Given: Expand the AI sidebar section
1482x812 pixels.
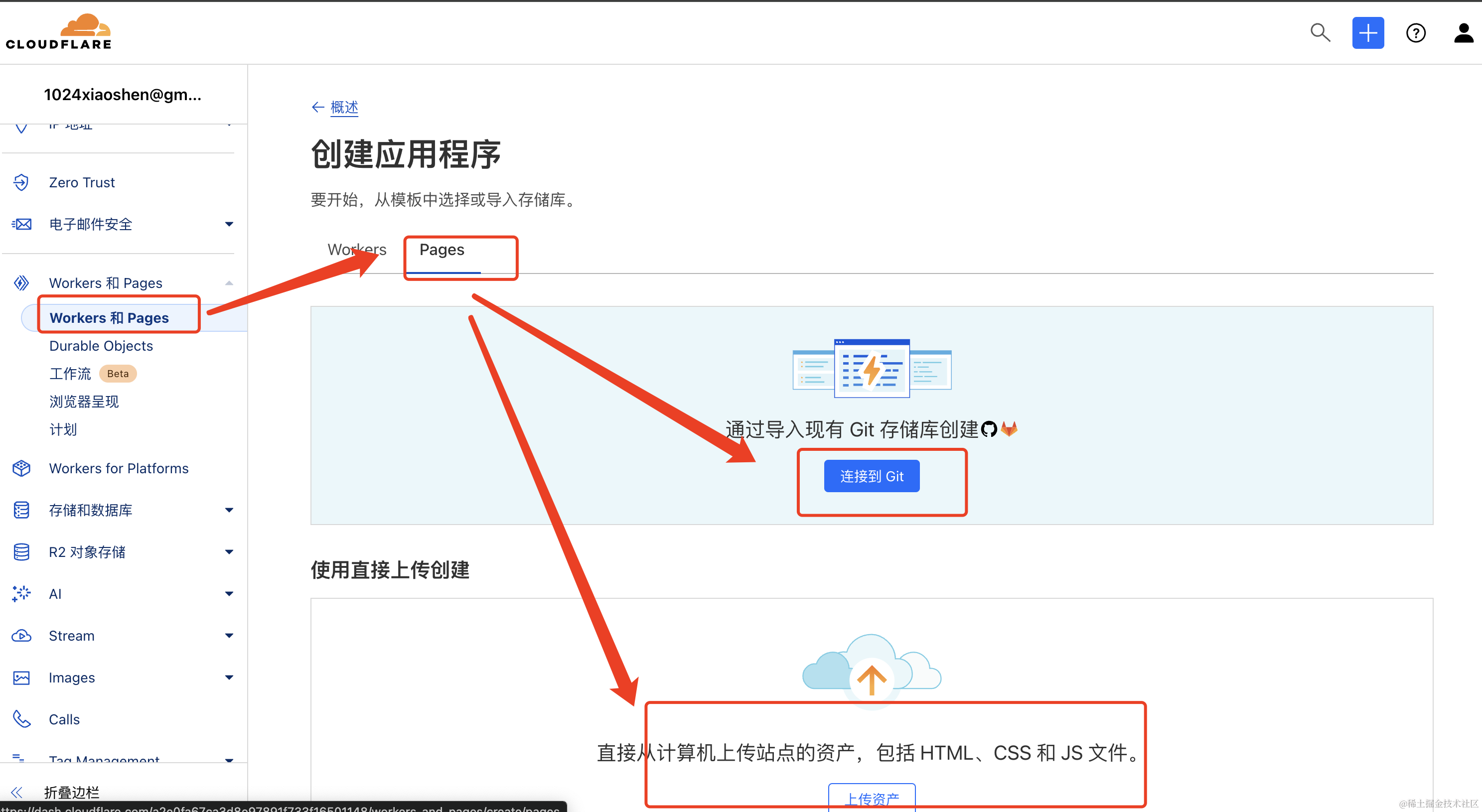Looking at the screenshot, I should (x=229, y=593).
